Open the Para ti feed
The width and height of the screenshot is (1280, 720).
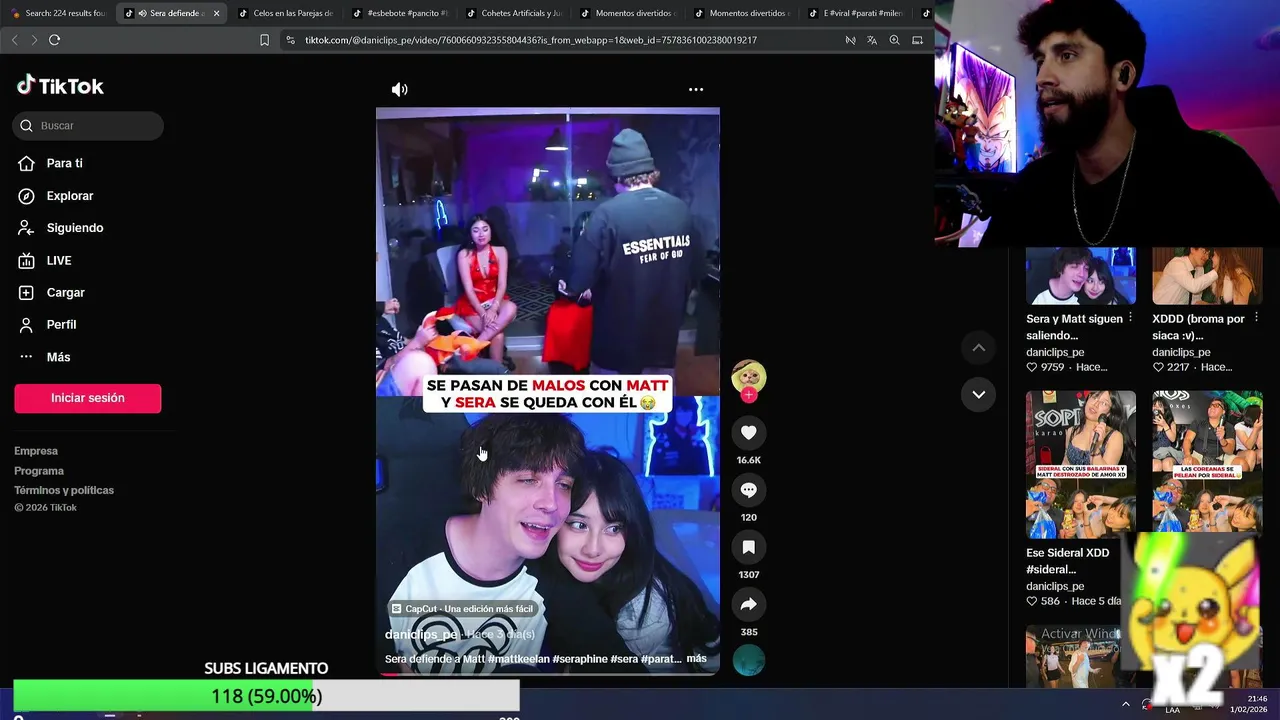[64, 163]
